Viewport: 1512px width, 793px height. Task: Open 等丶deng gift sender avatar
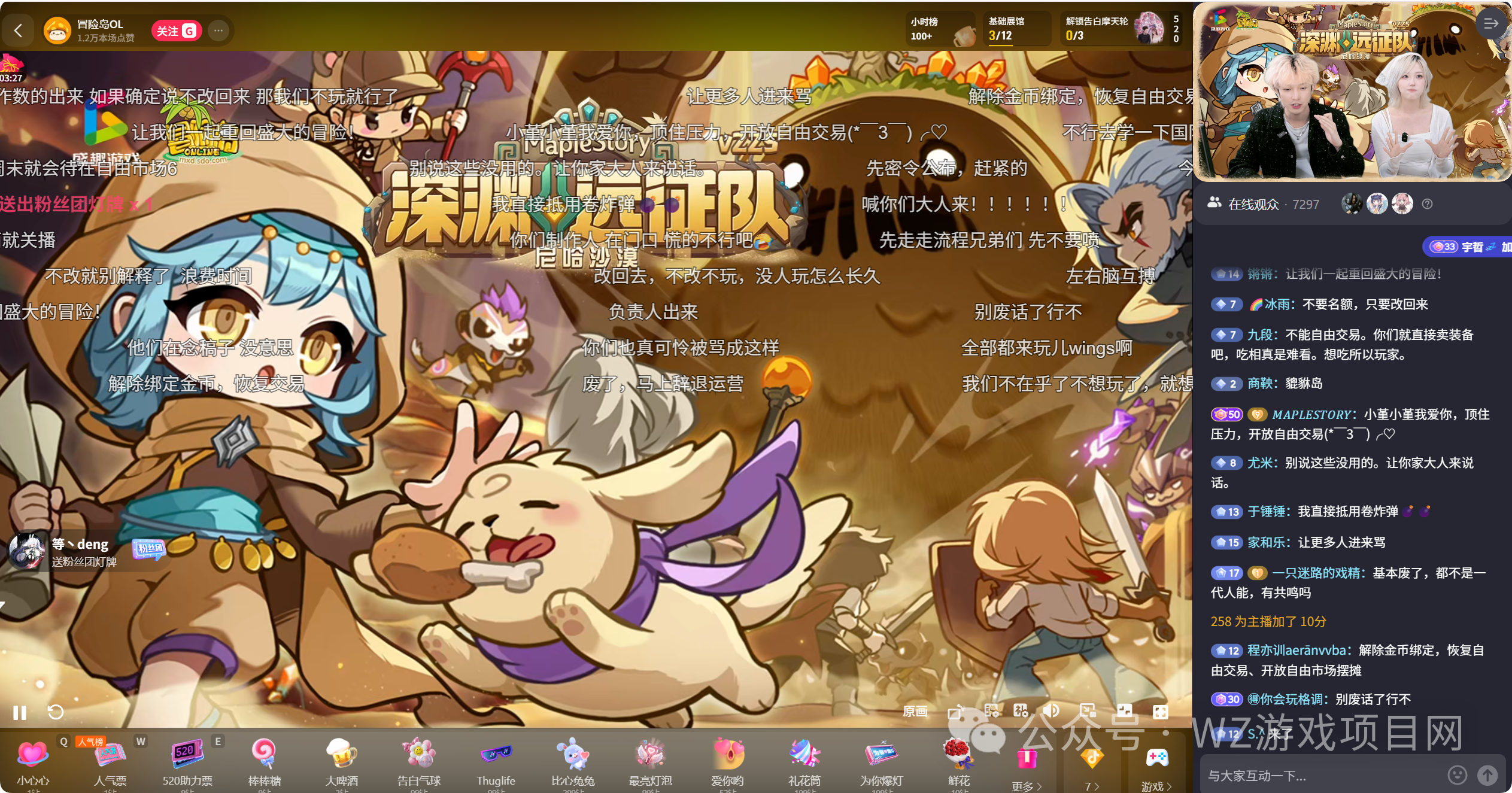[27, 551]
